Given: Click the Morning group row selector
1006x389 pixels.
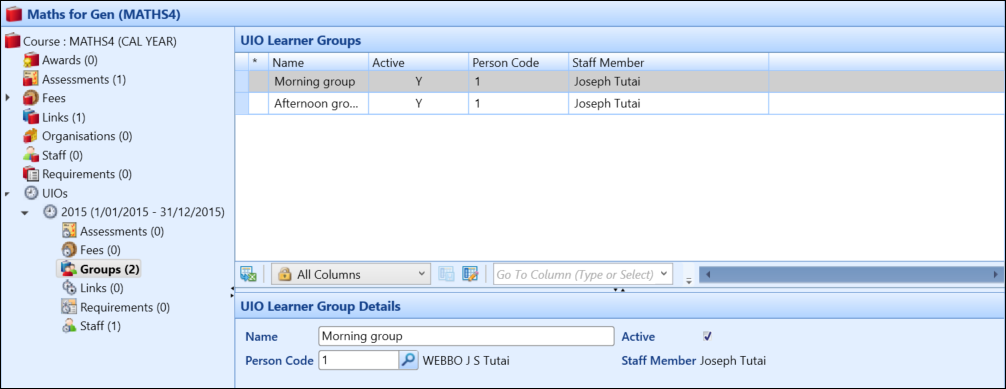Looking at the screenshot, I should tap(242, 82).
